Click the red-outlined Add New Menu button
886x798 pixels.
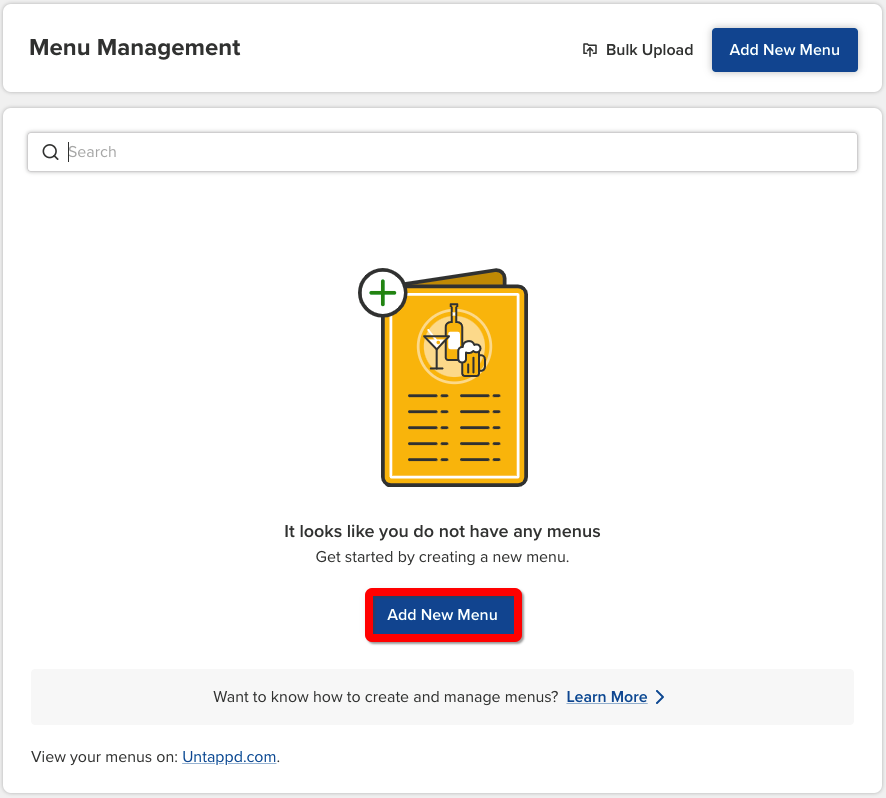[443, 615]
